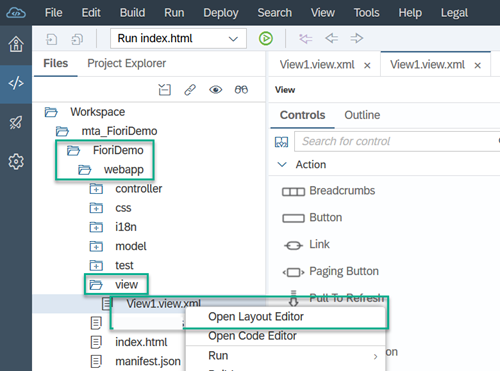Screen dimensions: 500x372
Task: Navigate back with the left arrow icon
Action: click(x=331, y=38)
